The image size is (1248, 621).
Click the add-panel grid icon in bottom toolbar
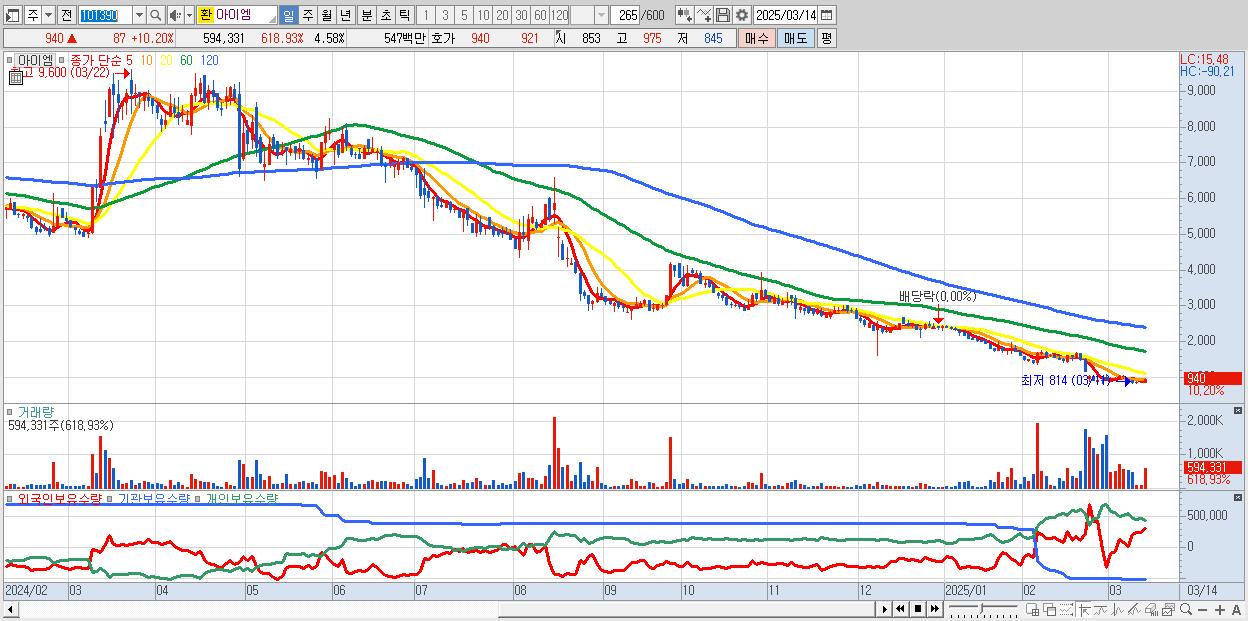[x=1032, y=609]
